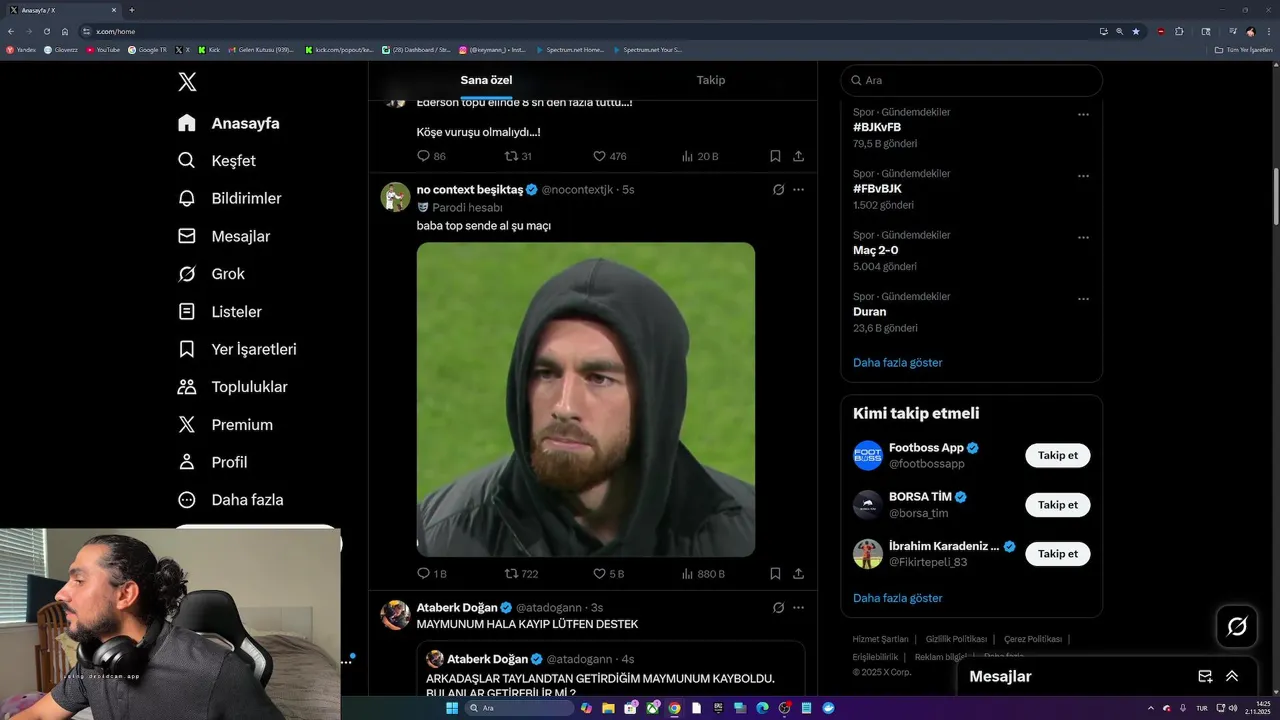Open Bildirimler notifications page
Image resolution: width=1280 pixels, height=720 pixels.
pos(230,198)
